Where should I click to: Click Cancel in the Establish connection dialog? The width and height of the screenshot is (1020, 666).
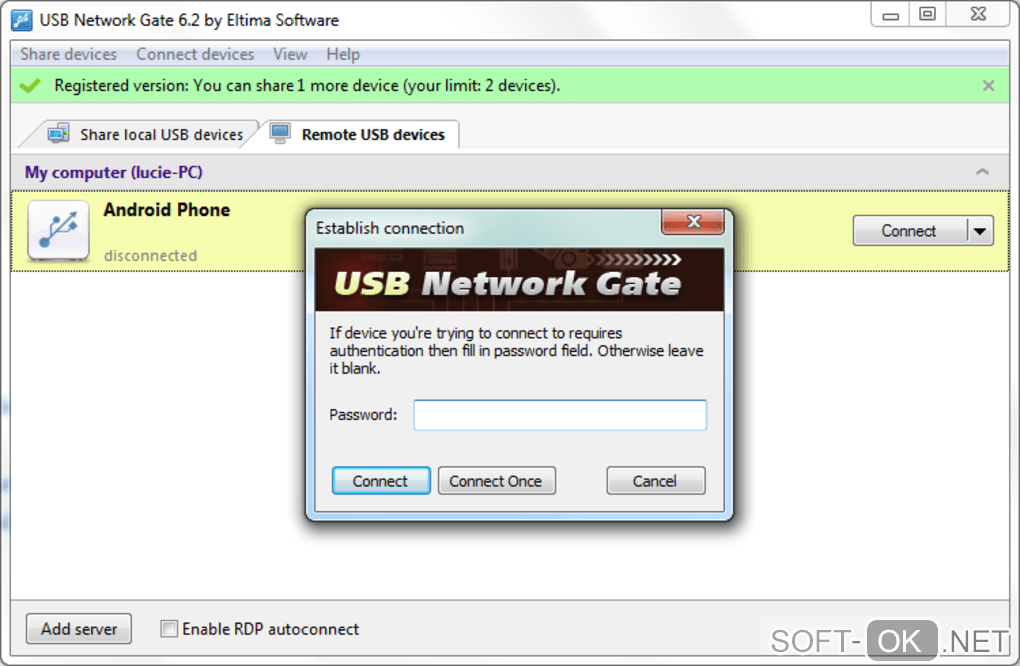[x=656, y=481]
